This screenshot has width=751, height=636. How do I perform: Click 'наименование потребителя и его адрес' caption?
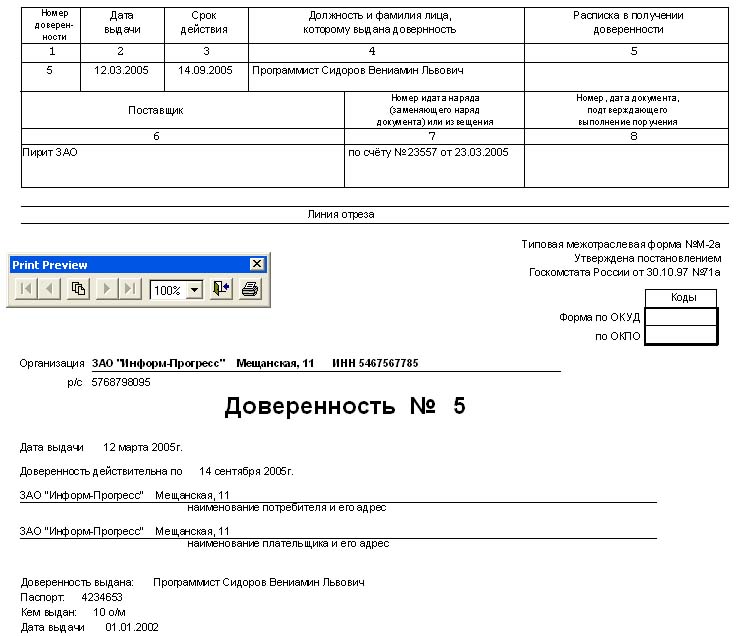tap(286, 508)
